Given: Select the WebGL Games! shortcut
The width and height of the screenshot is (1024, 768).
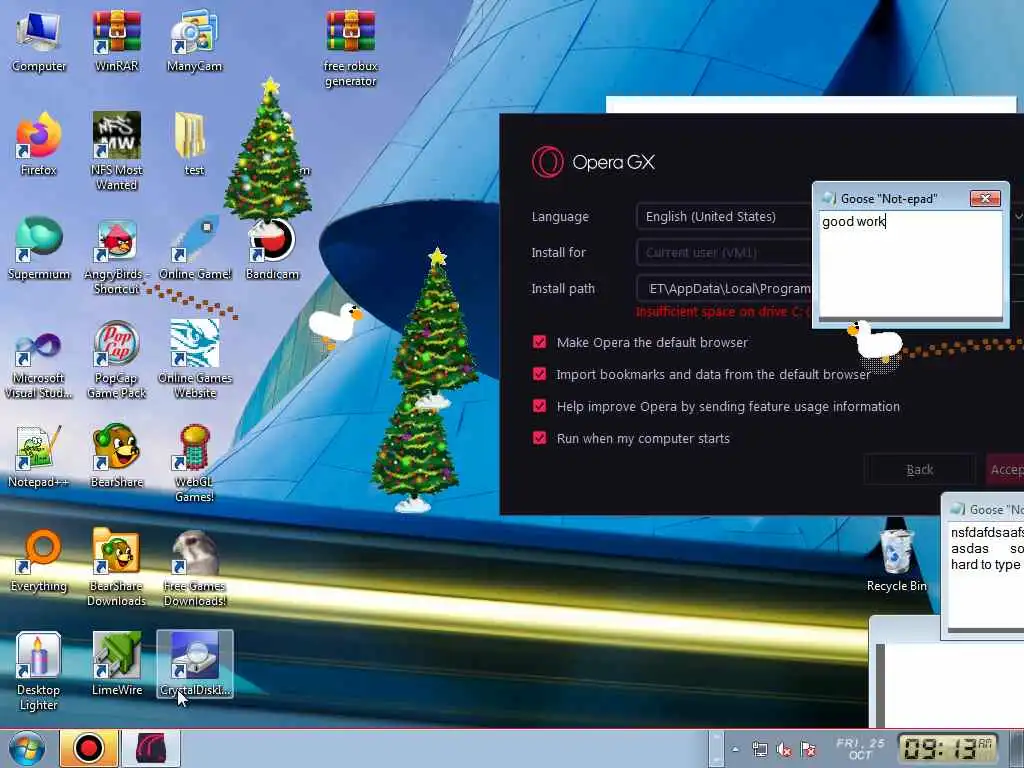Looking at the screenshot, I should (194, 464).
